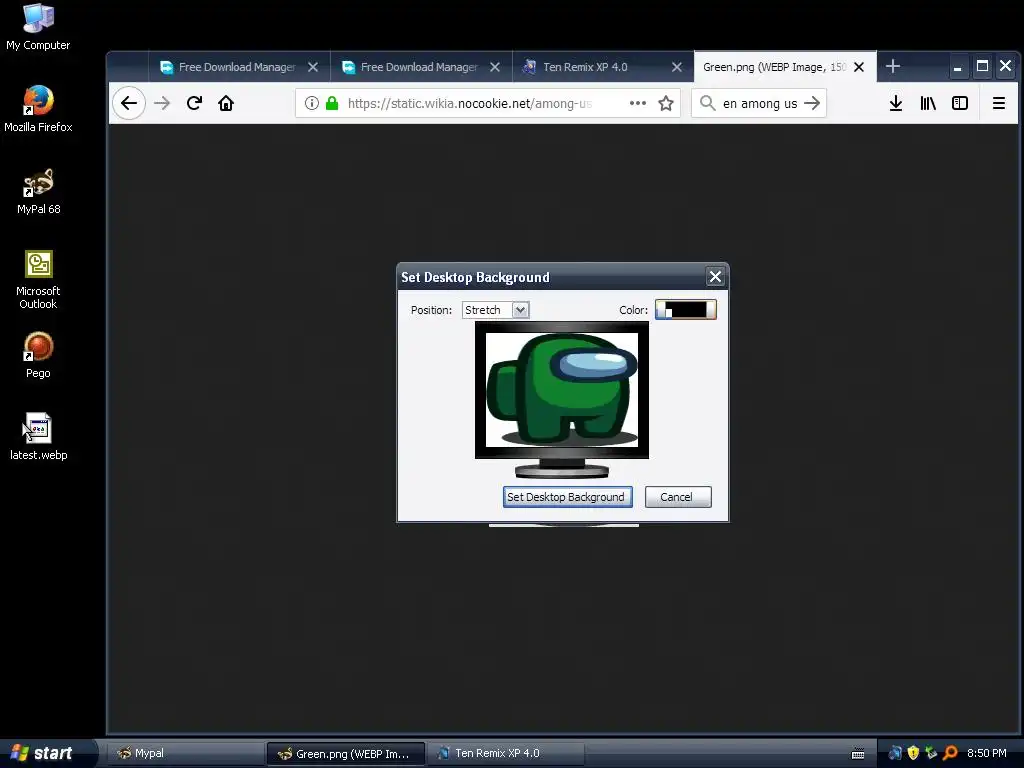Switch to Green.png taskbar button

coord(345,753)
